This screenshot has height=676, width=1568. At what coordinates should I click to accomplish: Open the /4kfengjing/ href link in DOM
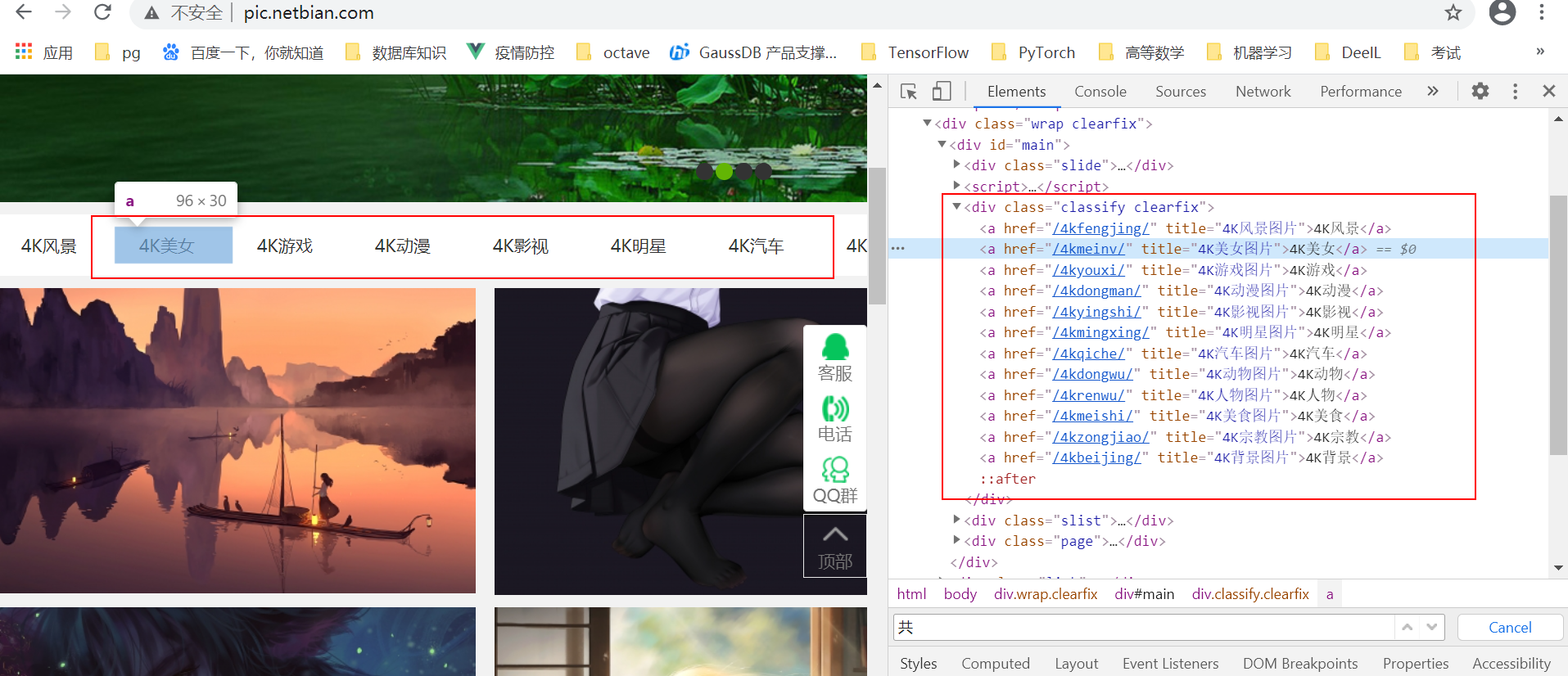coord(1100,228)
